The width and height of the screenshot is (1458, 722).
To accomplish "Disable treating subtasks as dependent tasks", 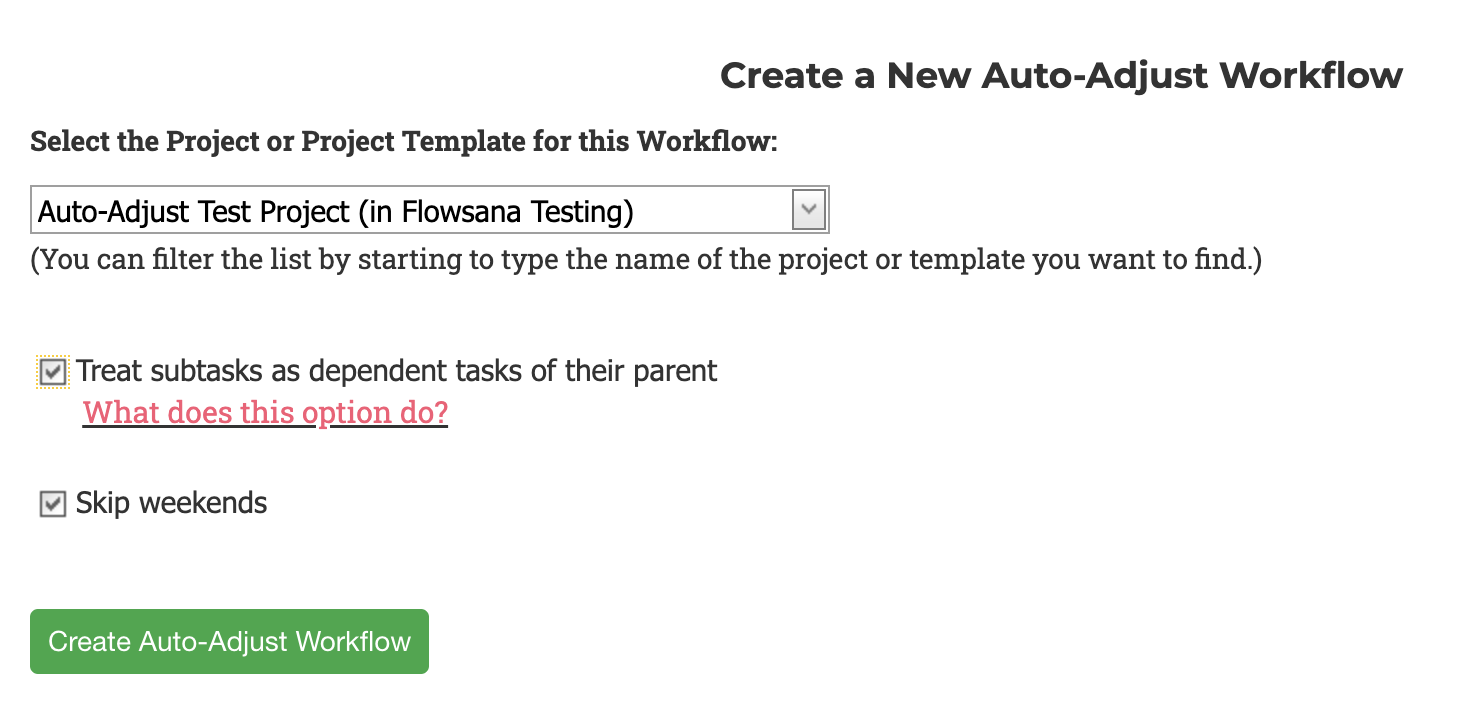I will coord(53,372).
